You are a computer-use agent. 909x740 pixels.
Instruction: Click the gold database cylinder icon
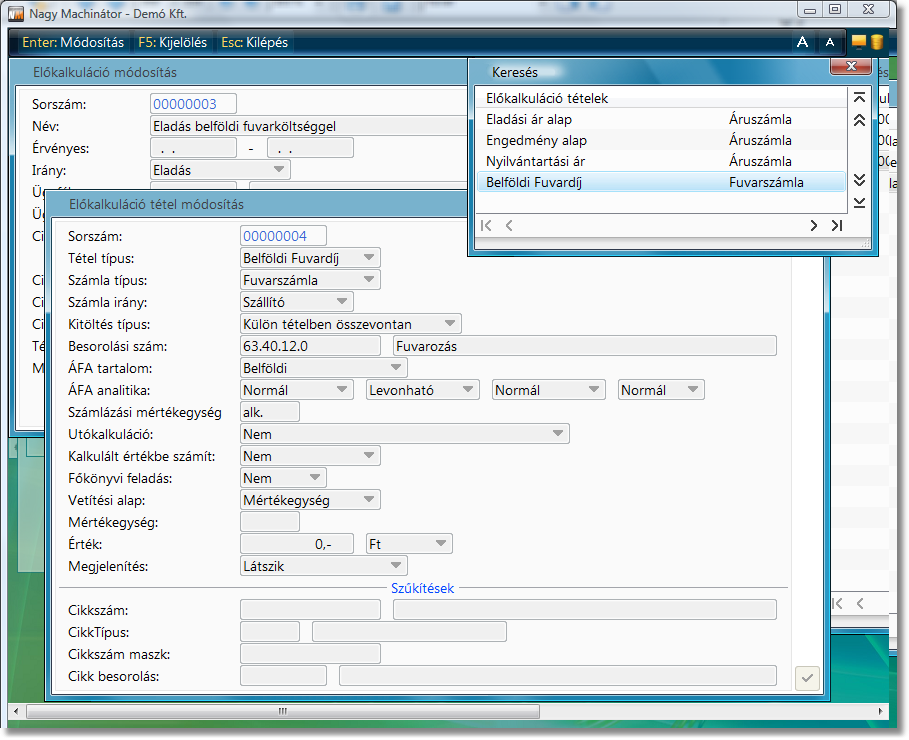point(875,42)
